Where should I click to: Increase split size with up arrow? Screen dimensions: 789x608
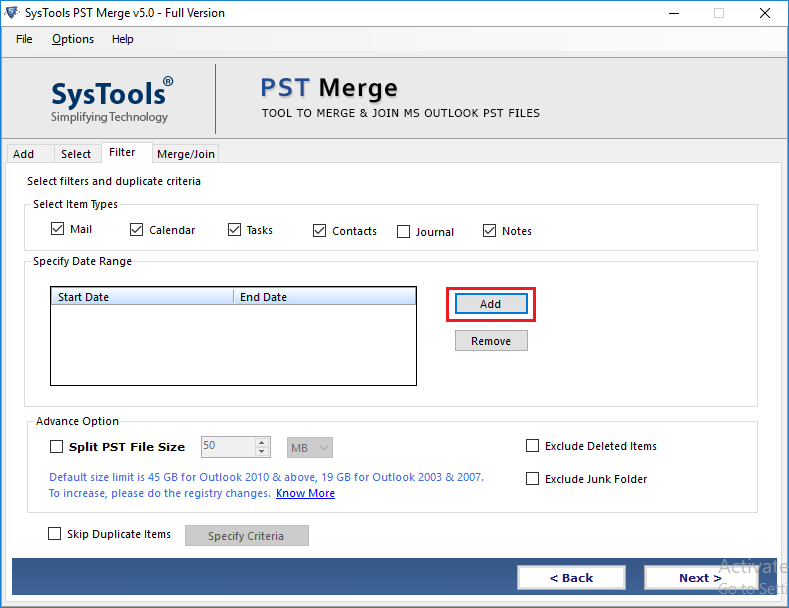[262, 442]
